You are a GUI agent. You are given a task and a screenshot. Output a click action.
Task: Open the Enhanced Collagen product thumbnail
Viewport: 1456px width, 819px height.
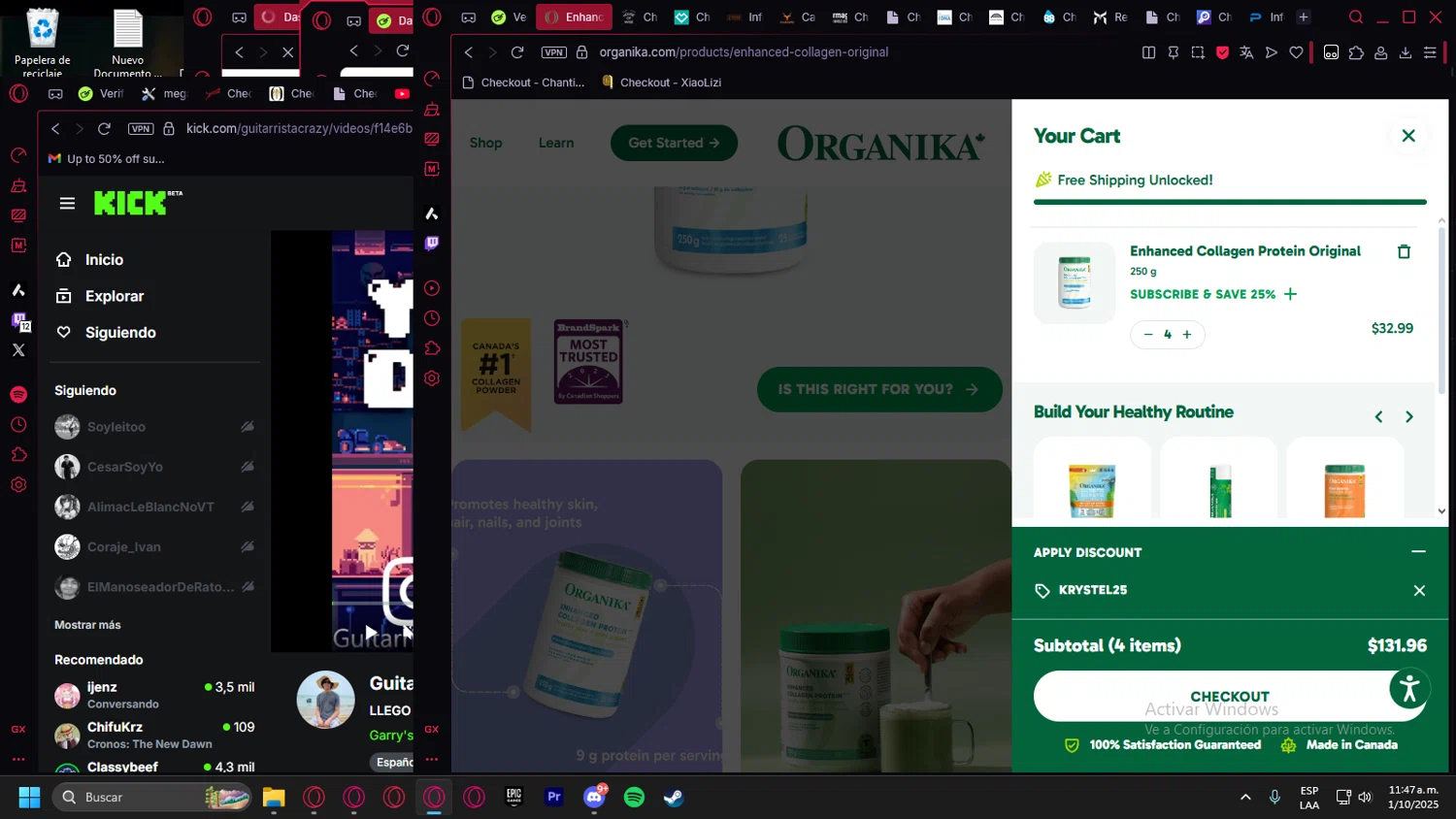click(1075, 282)
